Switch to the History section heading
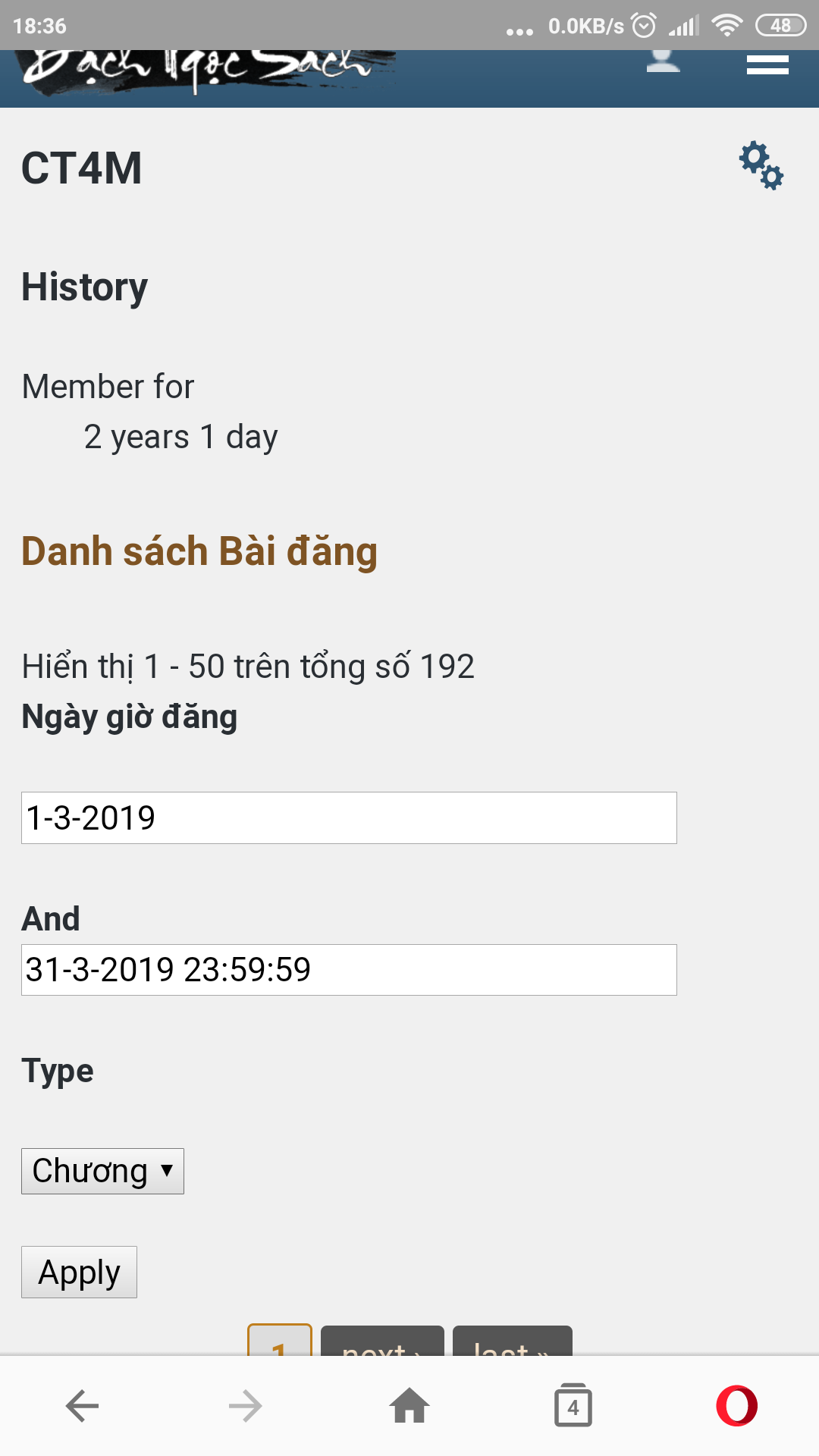 (x=84, y=287)
